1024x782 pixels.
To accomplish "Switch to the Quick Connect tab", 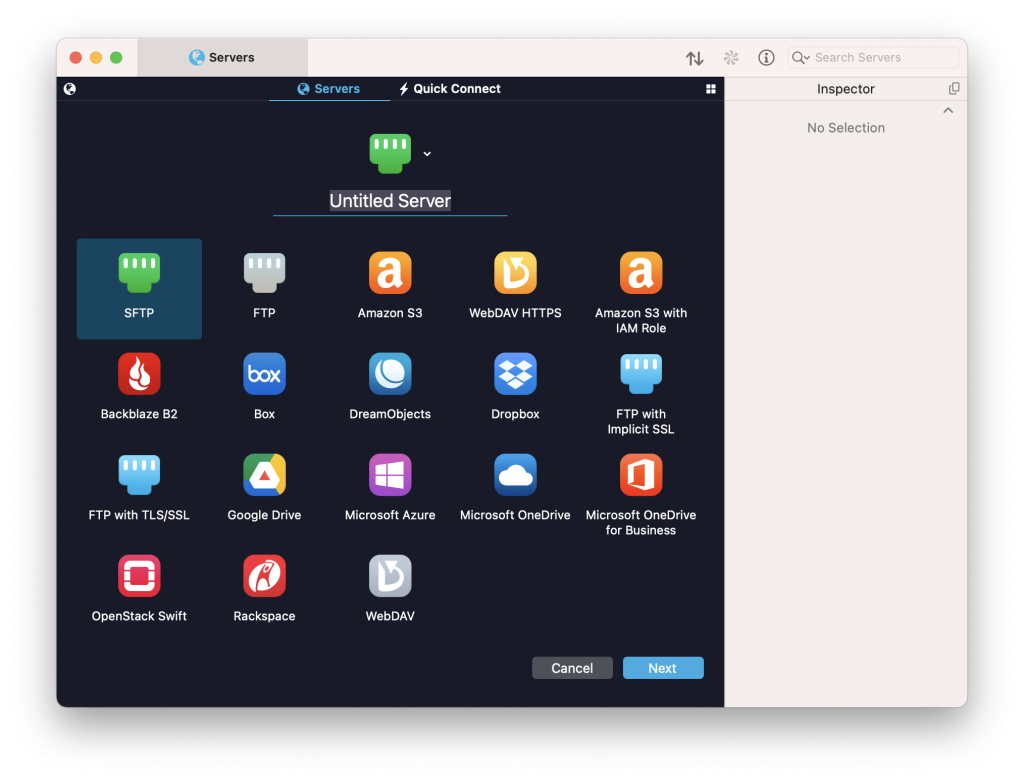I will [x=450, y=89].
